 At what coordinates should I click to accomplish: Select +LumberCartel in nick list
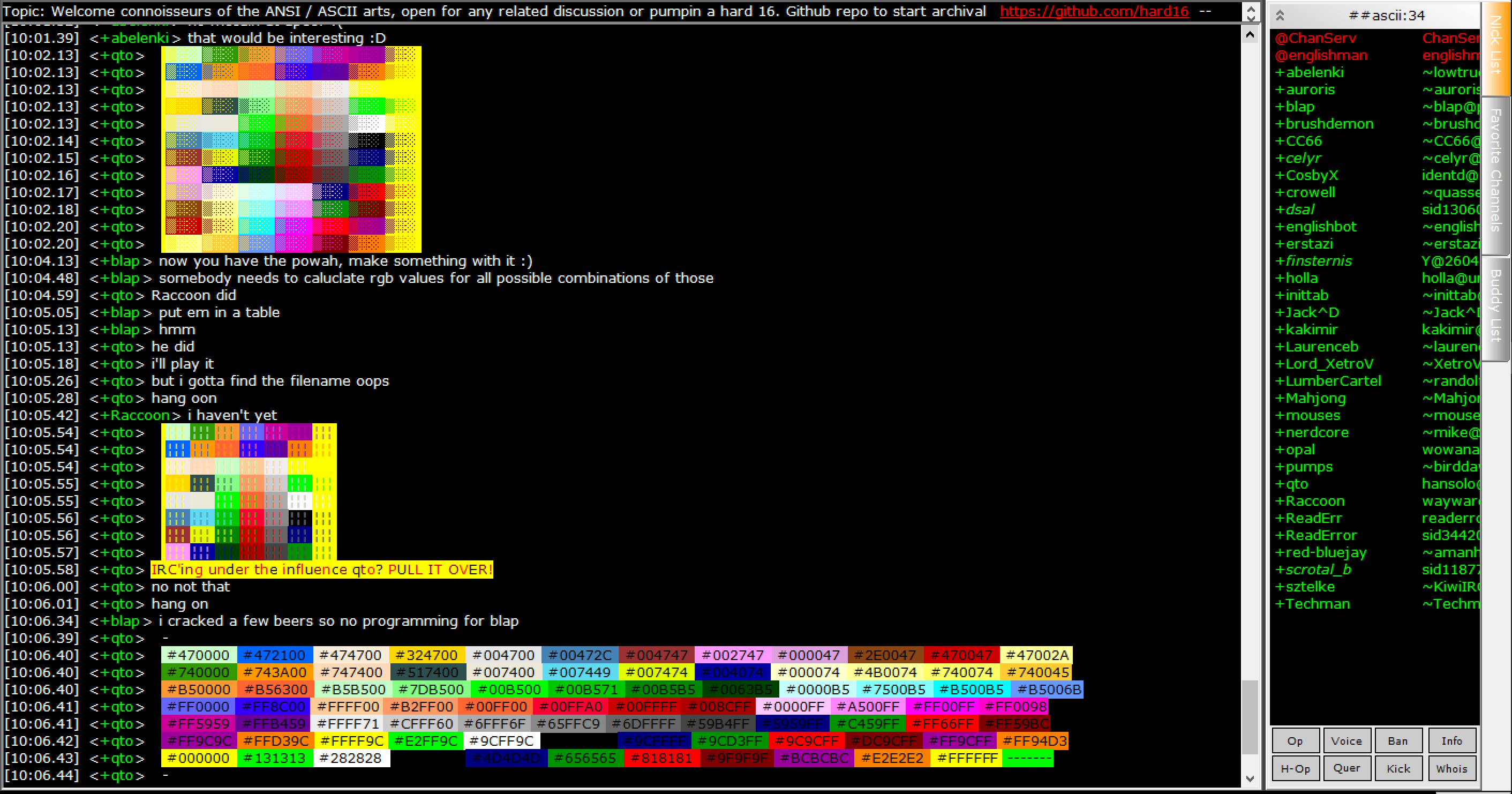pos(1328,381)
